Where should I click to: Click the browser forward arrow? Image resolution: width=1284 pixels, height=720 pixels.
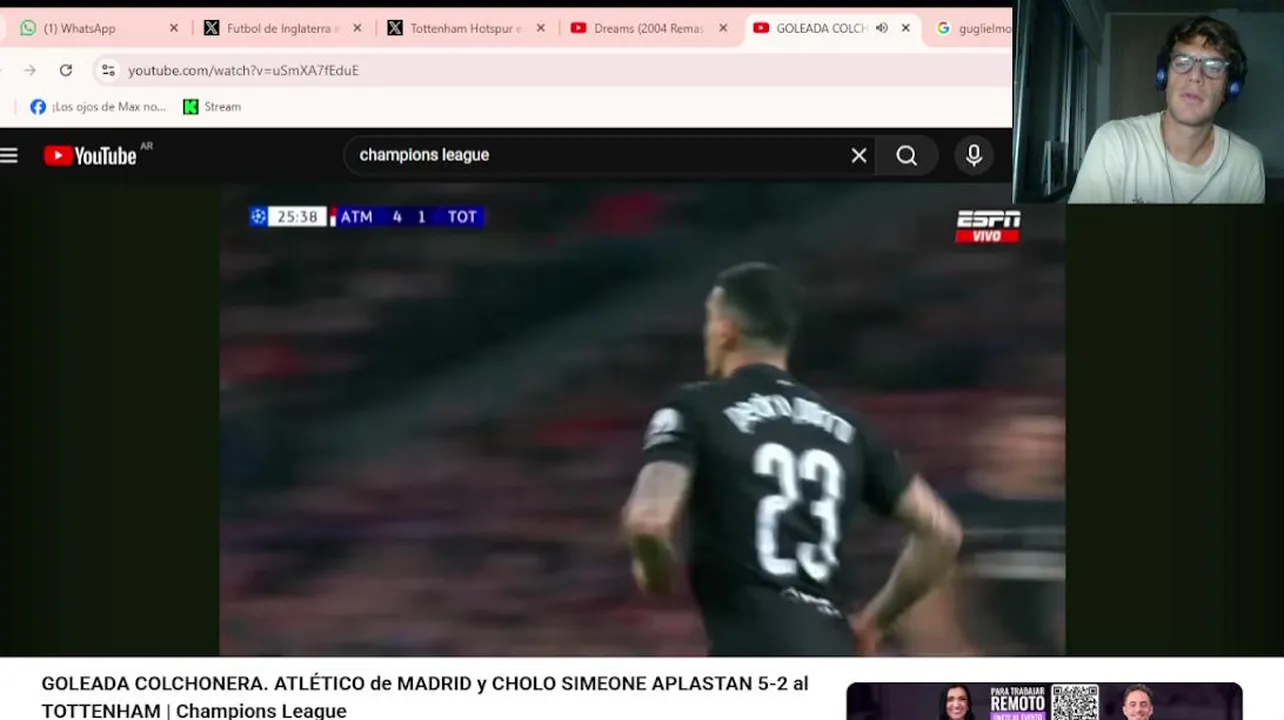tap(30, 70)
